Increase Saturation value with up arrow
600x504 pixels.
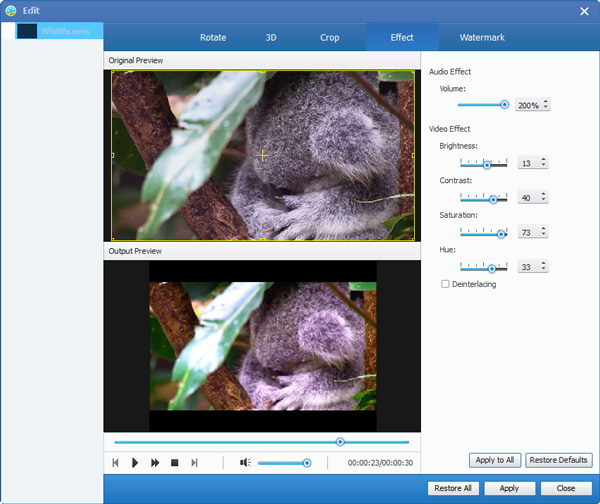click(x=543, y=228)
